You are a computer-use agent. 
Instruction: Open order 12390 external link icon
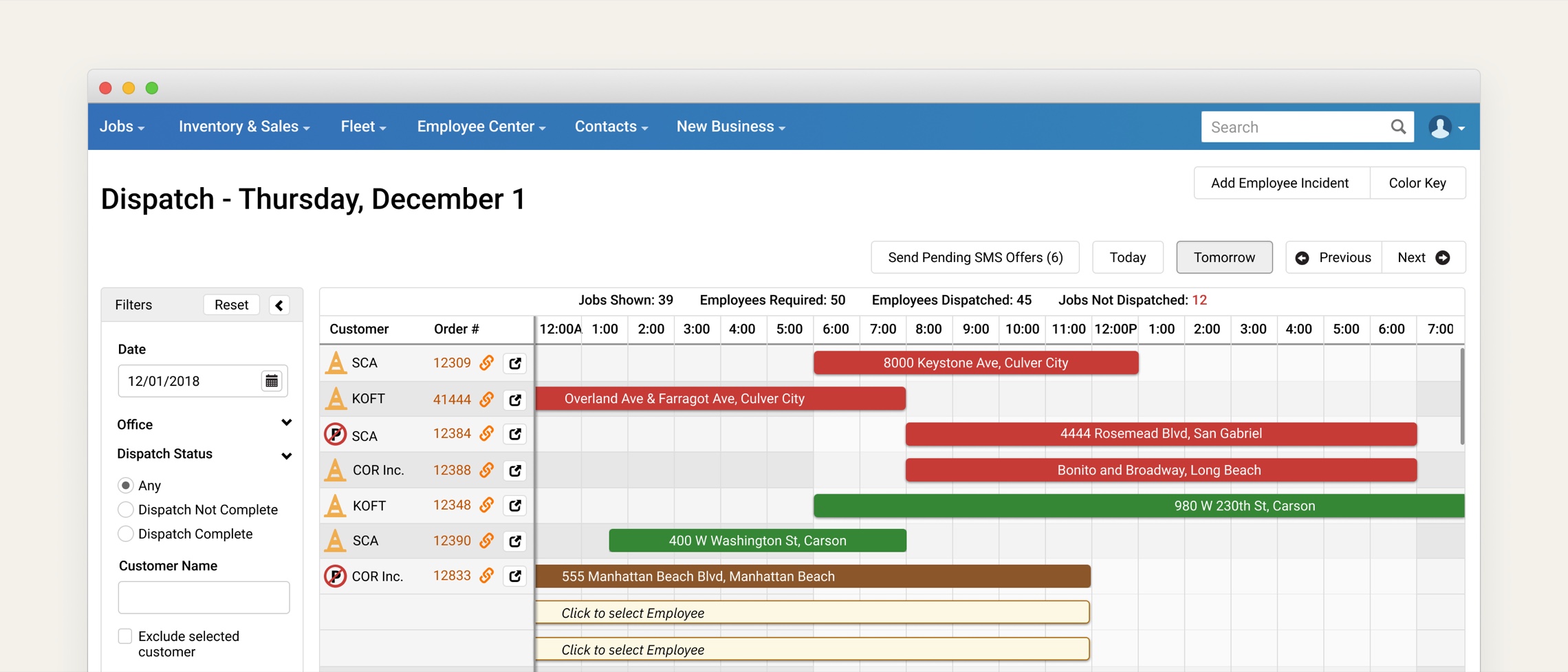point(515,541)
